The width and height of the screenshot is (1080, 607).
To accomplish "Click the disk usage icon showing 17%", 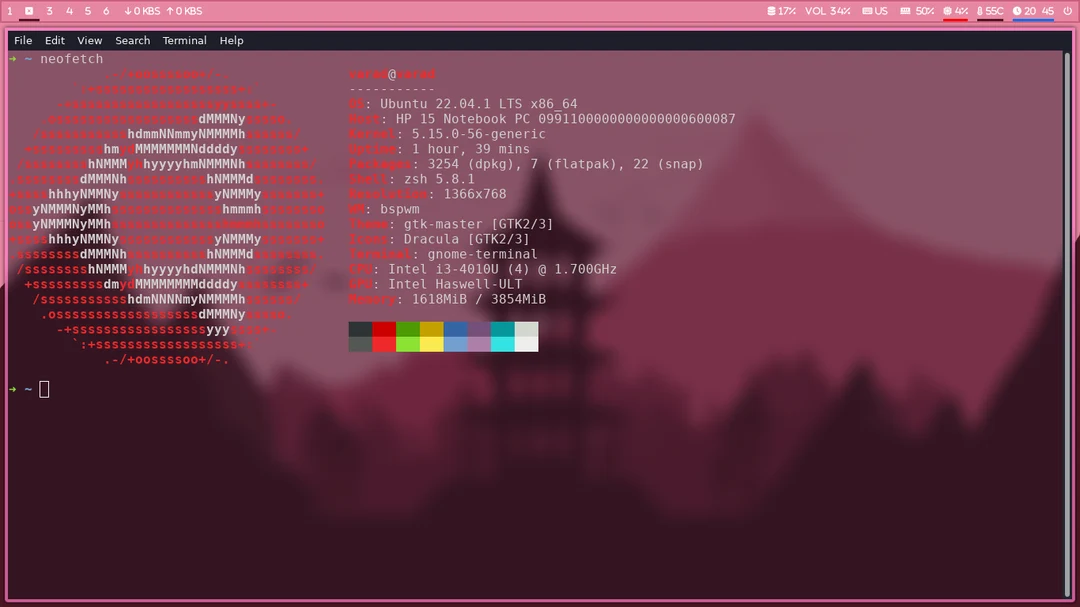I will [770, 11].
